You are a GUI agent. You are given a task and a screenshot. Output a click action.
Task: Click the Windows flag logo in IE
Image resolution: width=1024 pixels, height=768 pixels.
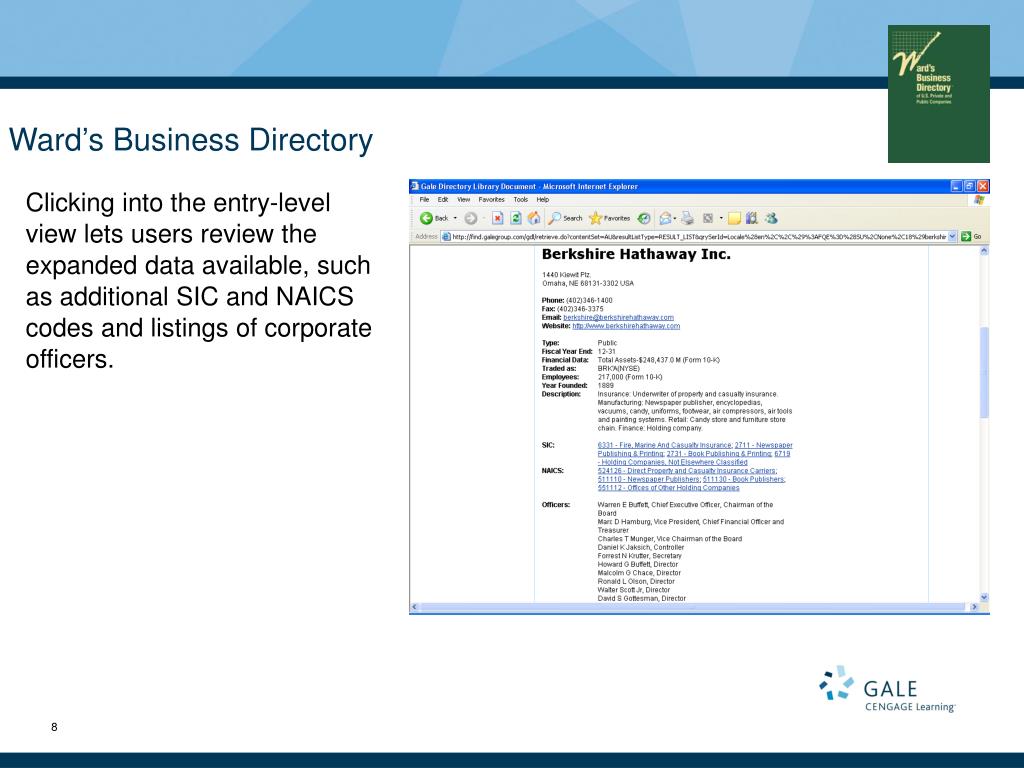pos(978,200)
